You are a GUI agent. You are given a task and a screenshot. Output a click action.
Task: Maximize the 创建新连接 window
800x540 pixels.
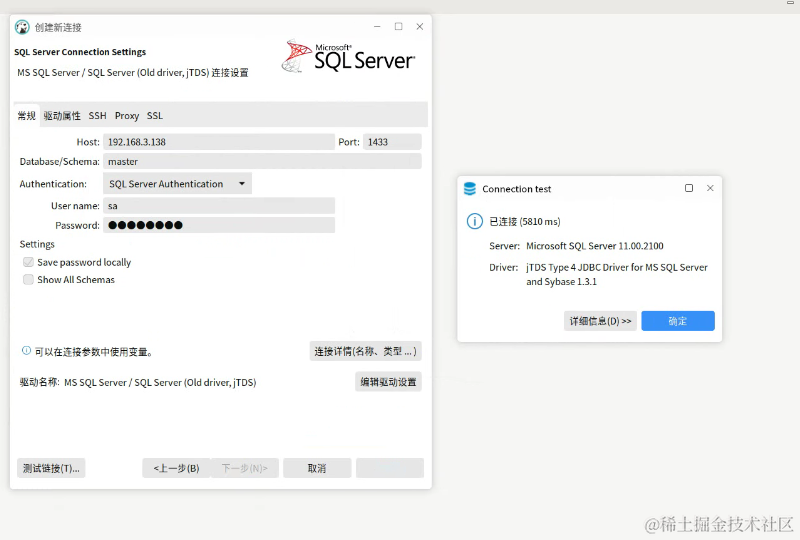click(398, 27)
